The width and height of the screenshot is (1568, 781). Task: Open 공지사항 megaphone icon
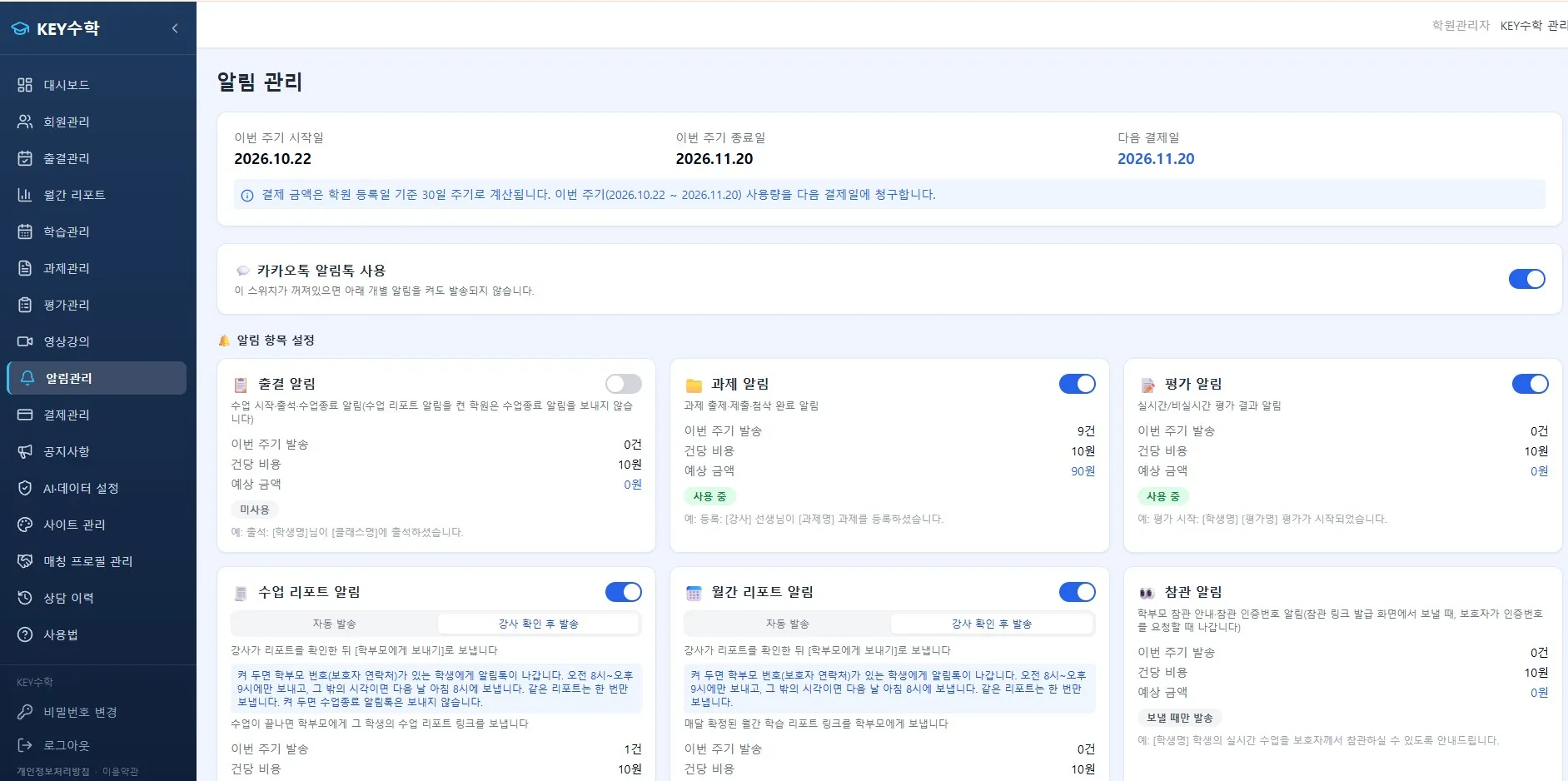(25, 451)
